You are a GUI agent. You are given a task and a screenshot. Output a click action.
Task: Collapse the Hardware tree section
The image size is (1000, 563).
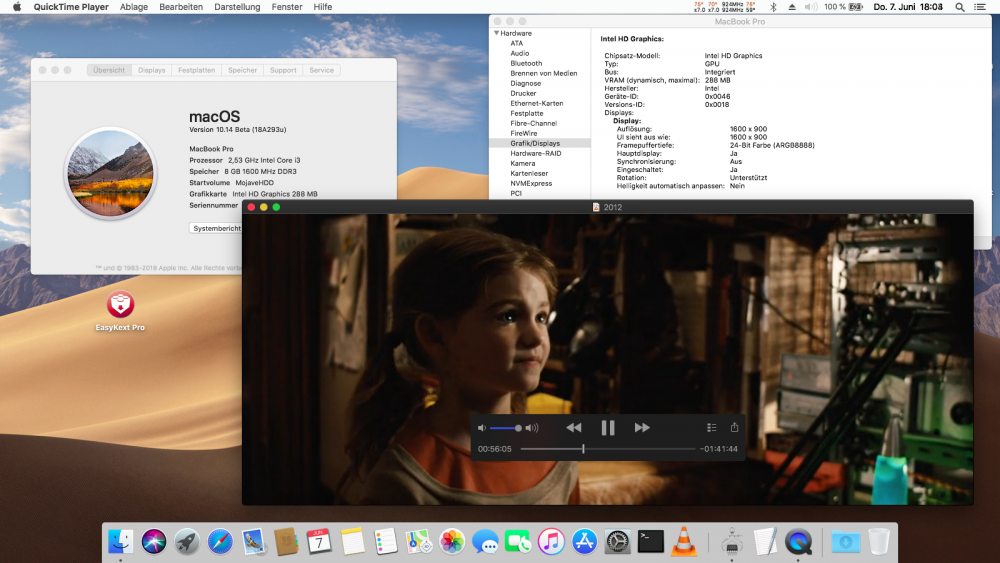[496, 33]
